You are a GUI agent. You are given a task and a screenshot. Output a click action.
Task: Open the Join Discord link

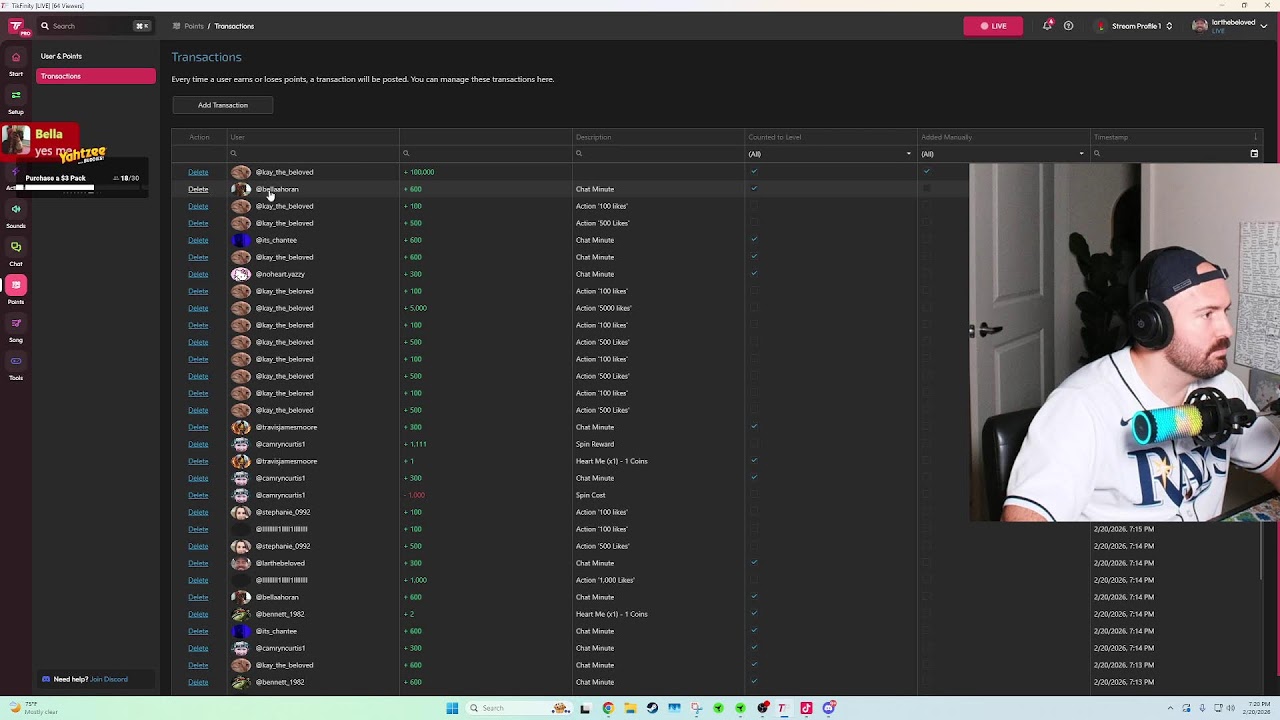click(109, 679)
